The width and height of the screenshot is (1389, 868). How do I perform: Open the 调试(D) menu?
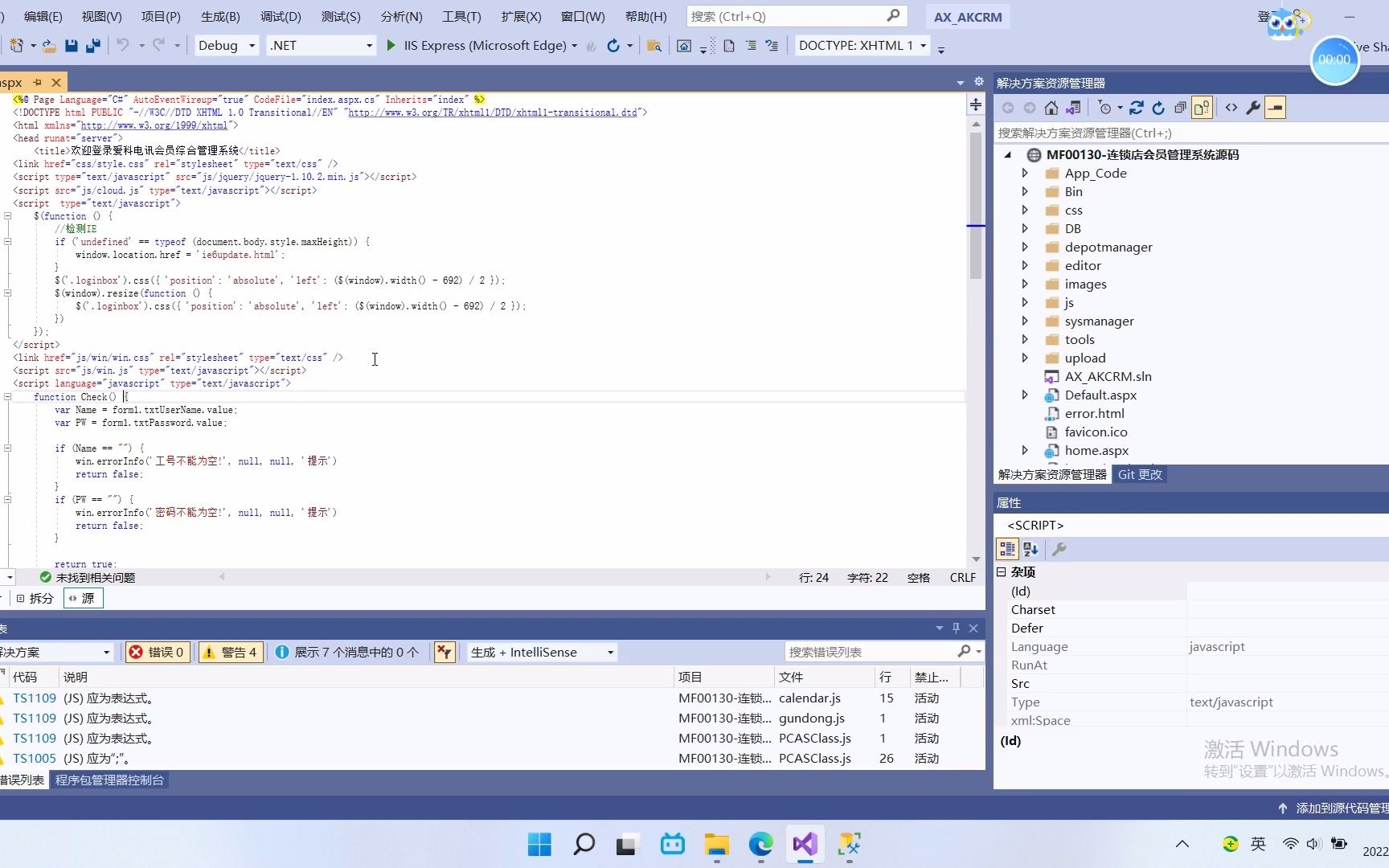coord(281,16)
